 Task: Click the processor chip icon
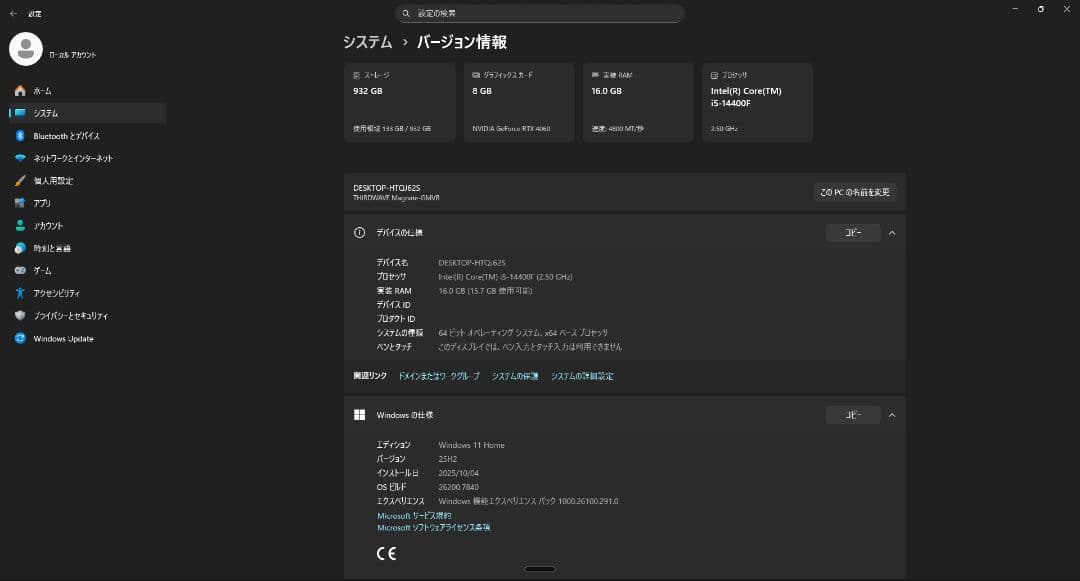click(714, 75)
